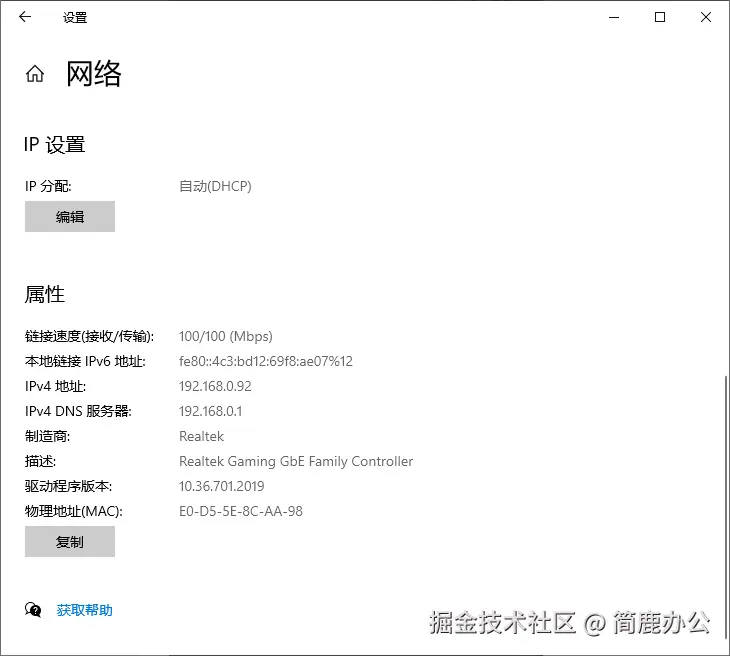Click the 属性 section heading

[45, 294]
